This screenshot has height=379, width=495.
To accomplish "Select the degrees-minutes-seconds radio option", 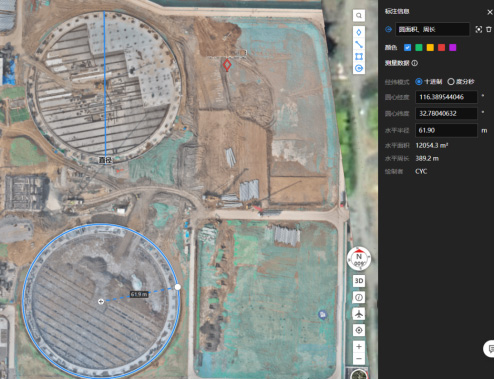I will coord(451,82).
